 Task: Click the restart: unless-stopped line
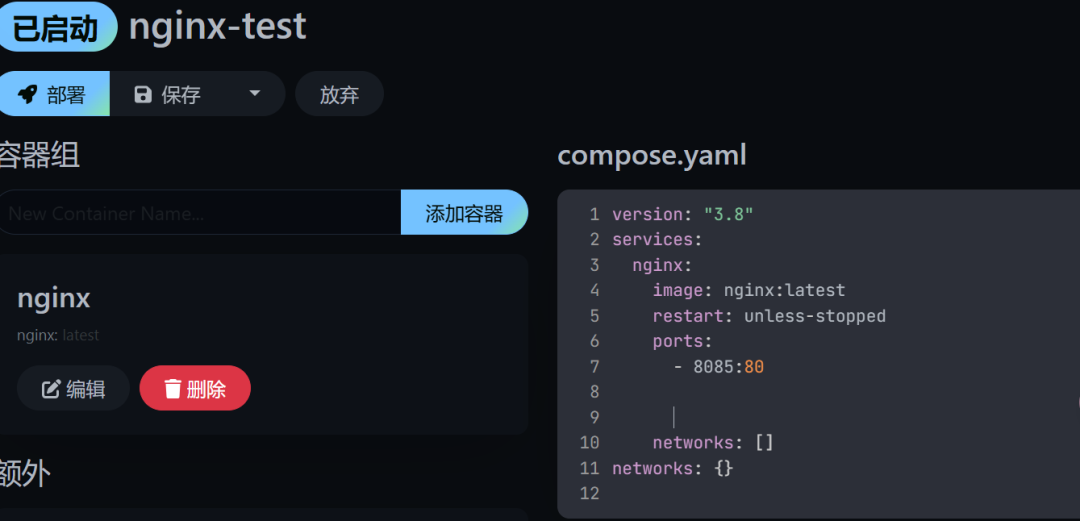point(768,316)
